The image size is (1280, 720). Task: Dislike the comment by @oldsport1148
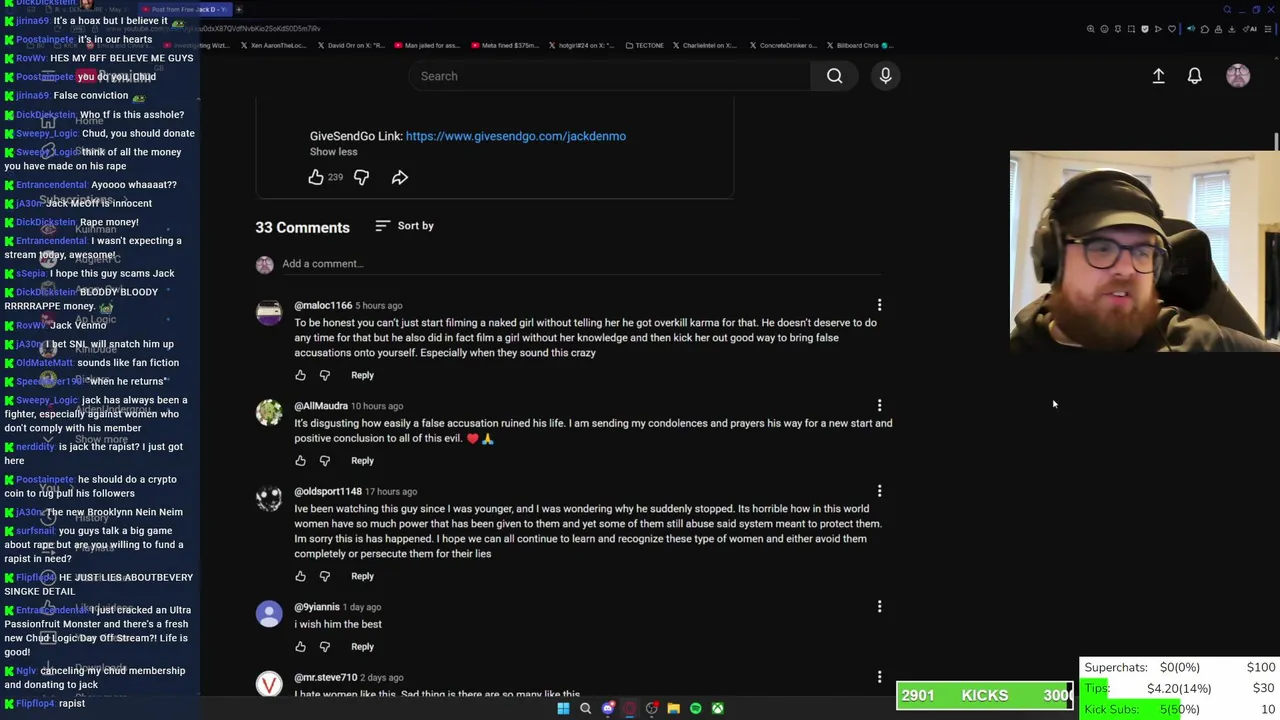(x=324, y=576)
